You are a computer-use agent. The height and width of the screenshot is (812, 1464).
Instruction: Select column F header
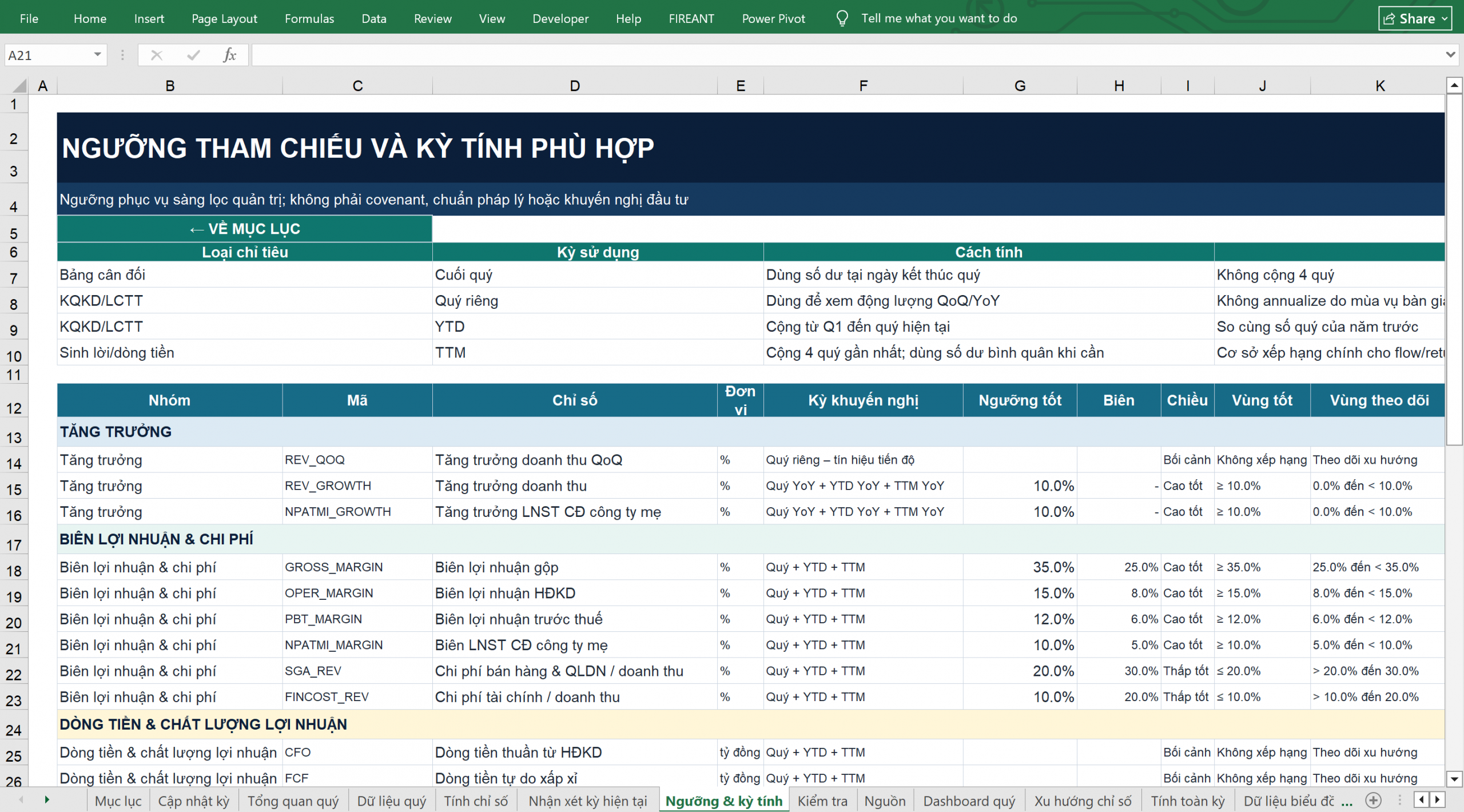pos(863,86)
